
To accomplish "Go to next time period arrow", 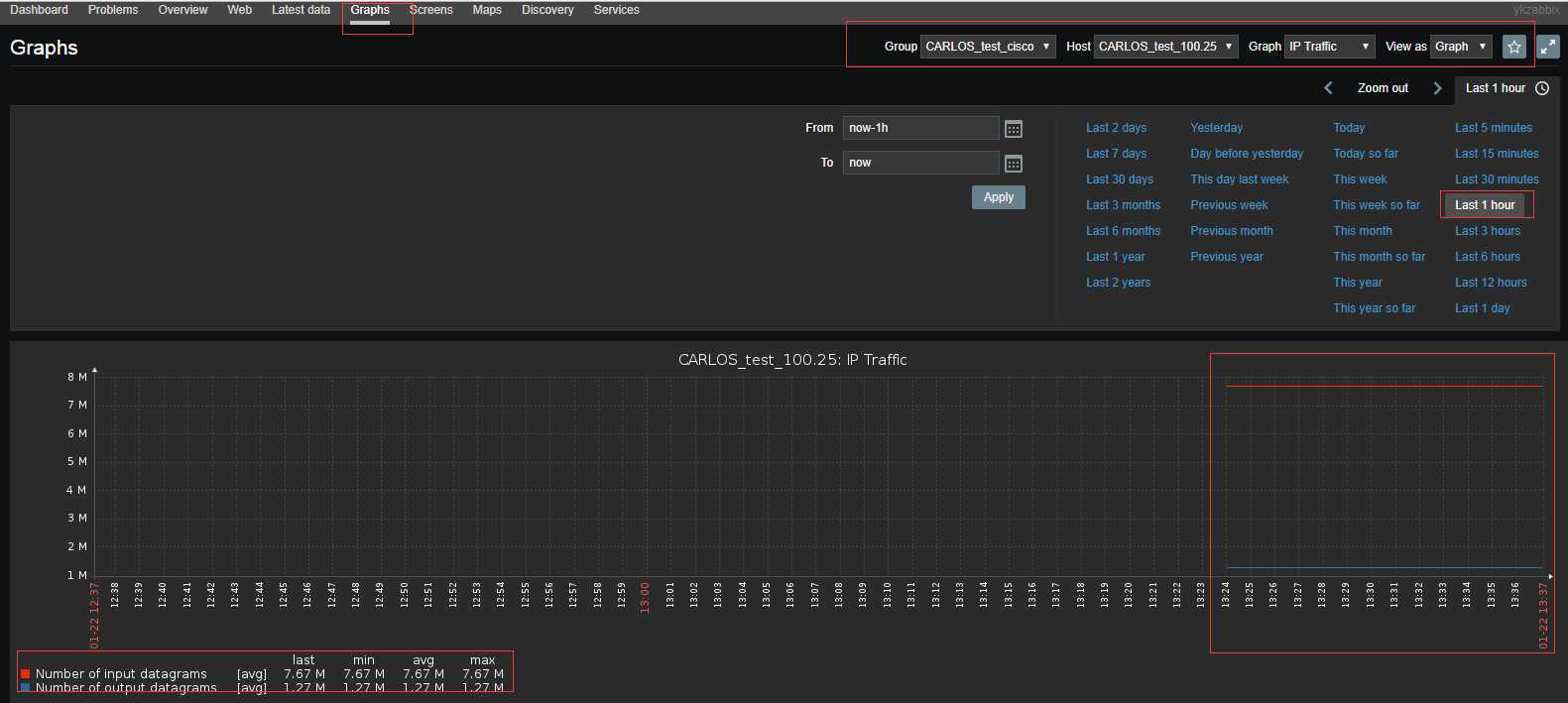I will tap(1437, 88).
